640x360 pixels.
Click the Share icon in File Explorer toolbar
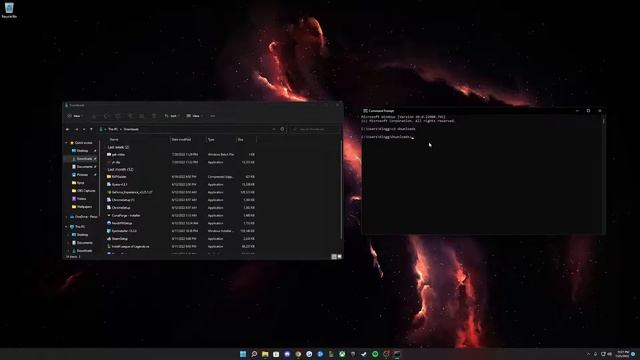(x=142, y=116)
